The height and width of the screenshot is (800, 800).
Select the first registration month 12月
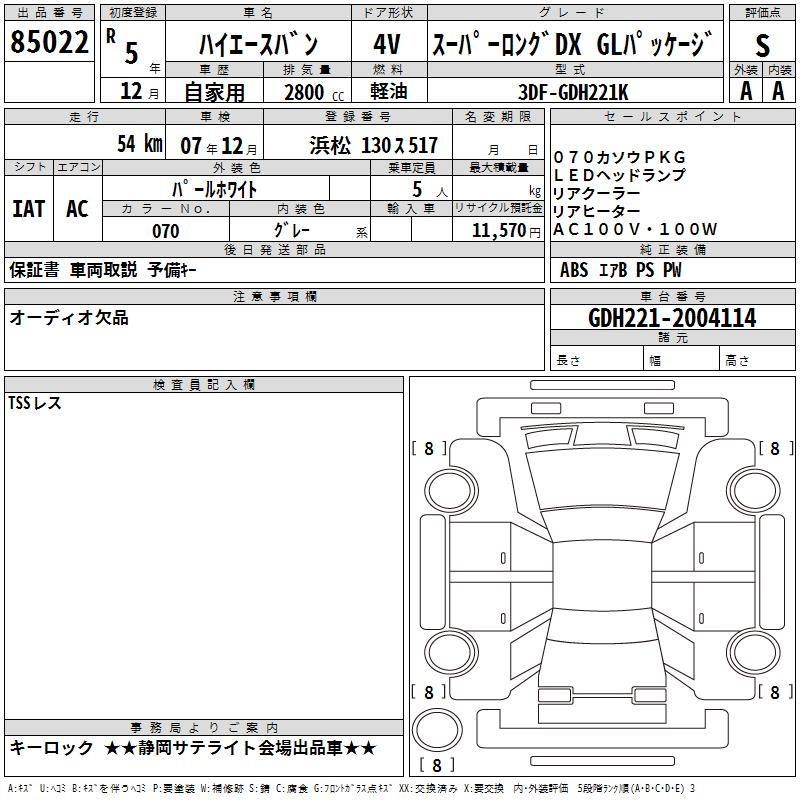point(139,91)
